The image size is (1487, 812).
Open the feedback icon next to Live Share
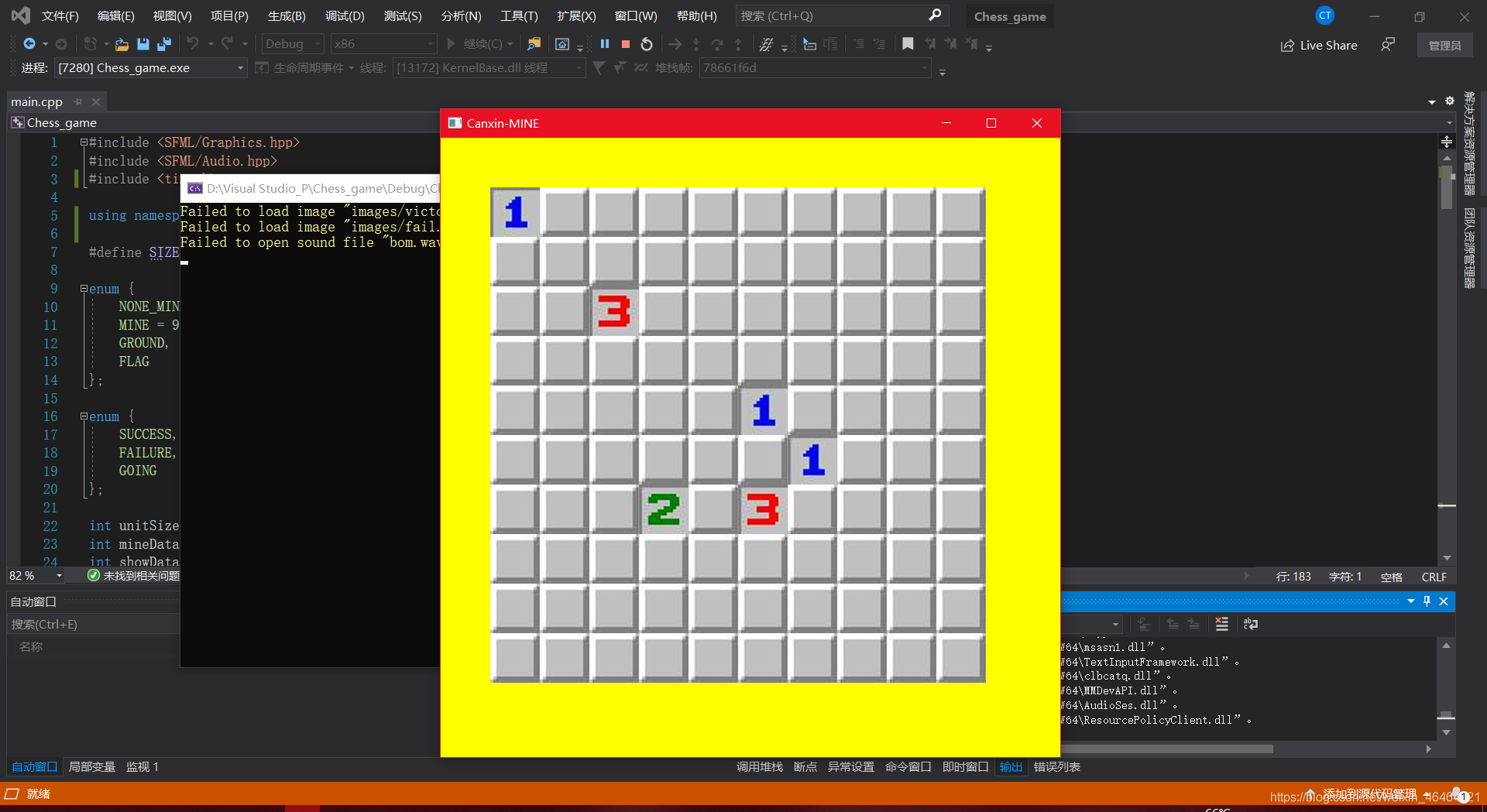click(x=1388, y=45)
